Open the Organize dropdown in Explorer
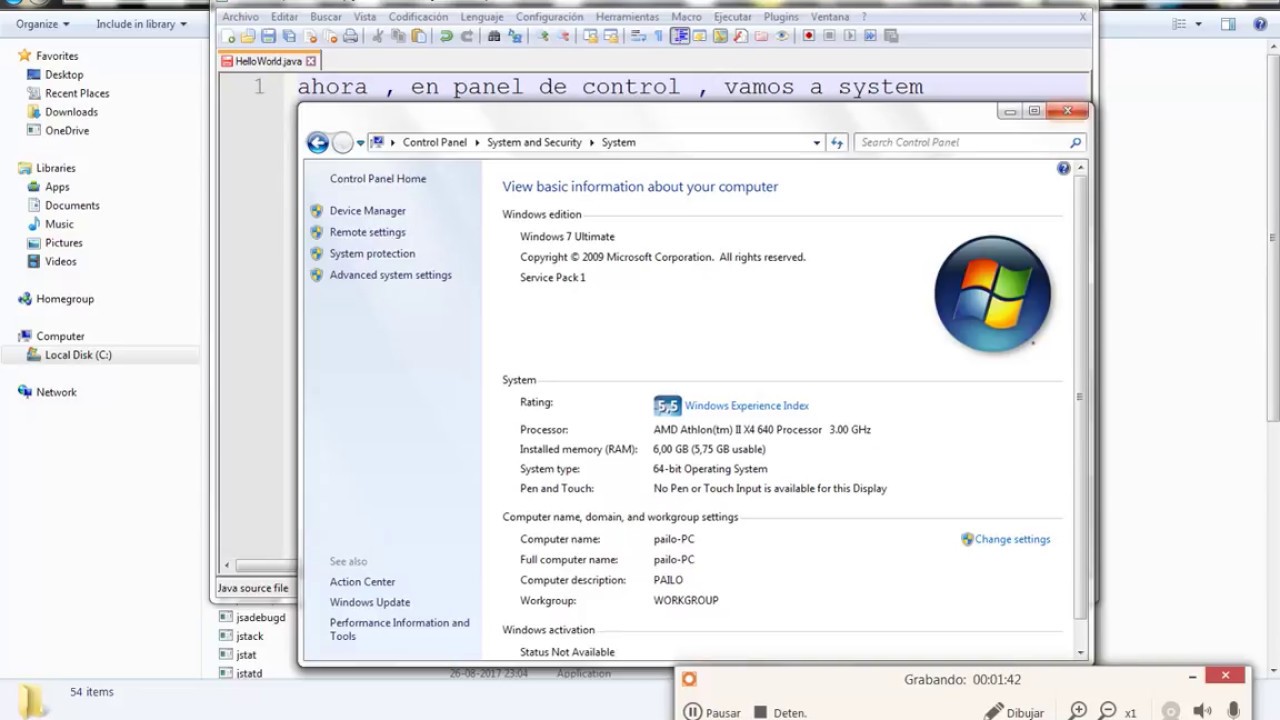This screenshot has width=1280, height=720. [x=42, y=24]
